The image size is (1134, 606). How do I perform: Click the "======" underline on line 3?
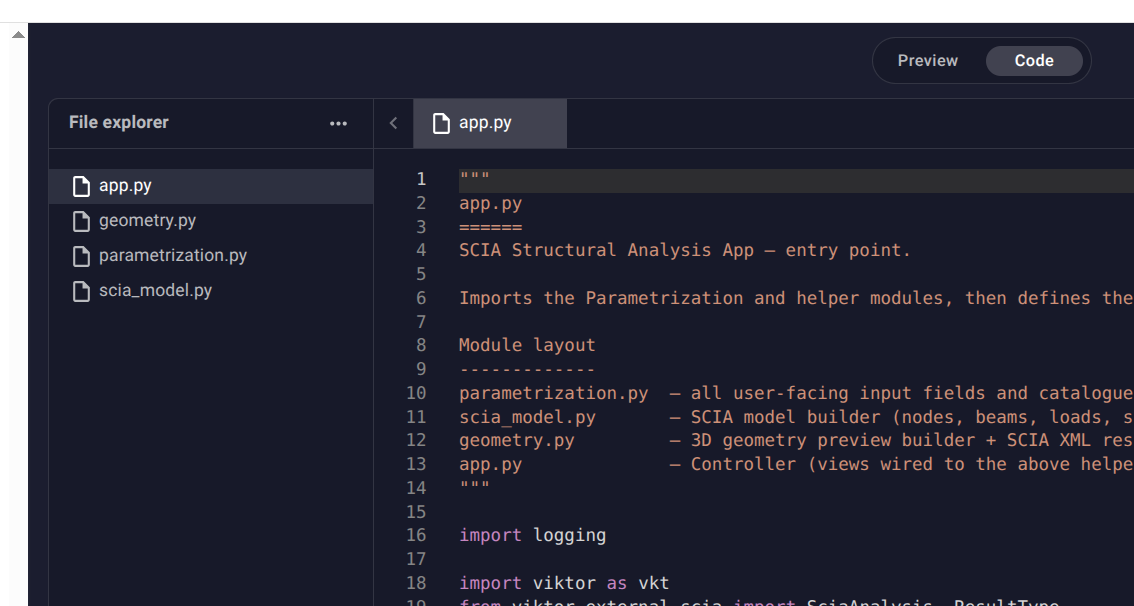(x=490, y=227)
